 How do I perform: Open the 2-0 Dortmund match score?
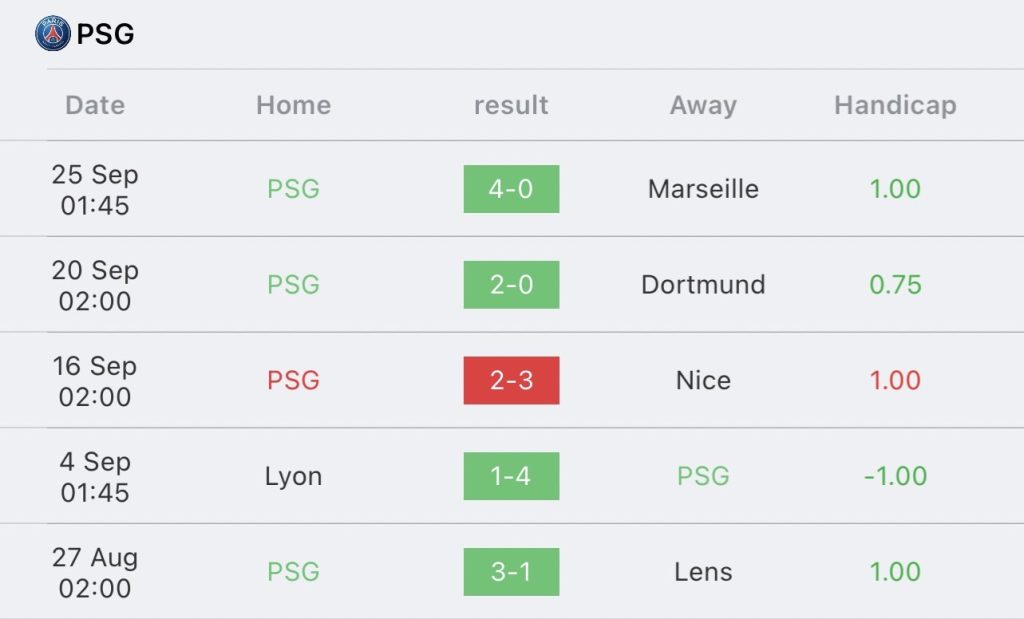[511, 285]
